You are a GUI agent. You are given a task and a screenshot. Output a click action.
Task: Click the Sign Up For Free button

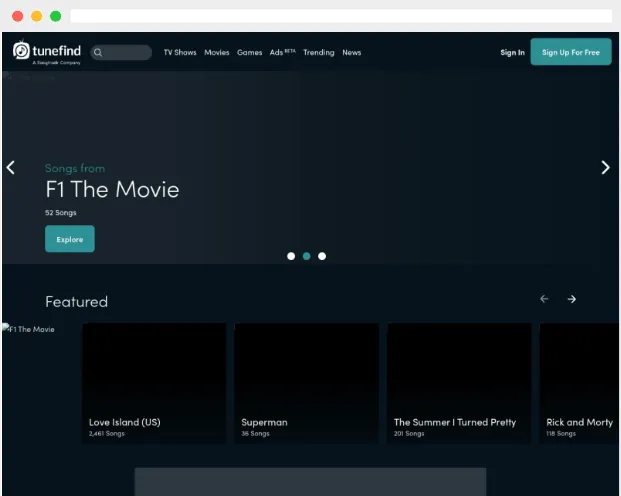[x=571, y=52]
